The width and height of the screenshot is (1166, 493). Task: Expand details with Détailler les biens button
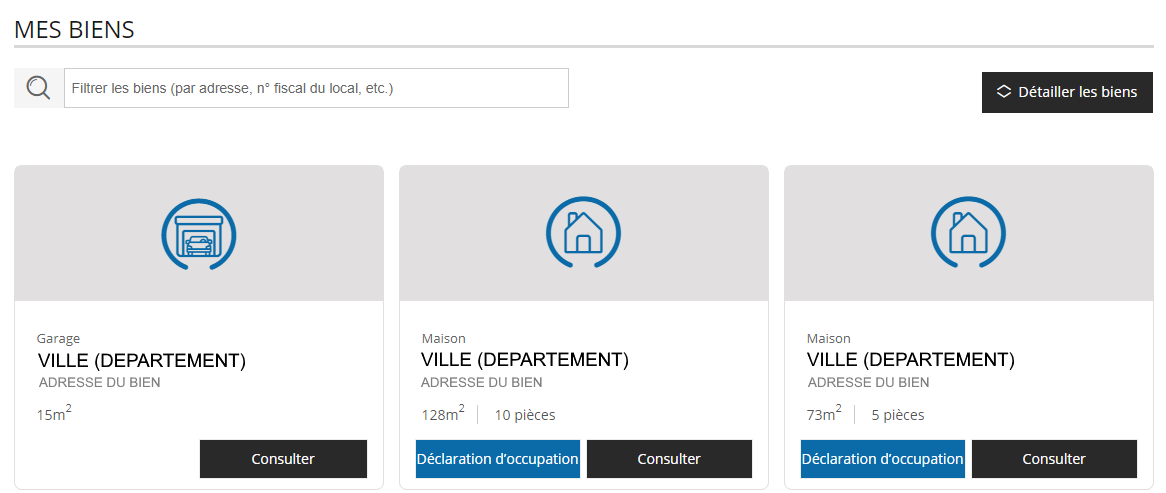click(x=1067, y=92)
